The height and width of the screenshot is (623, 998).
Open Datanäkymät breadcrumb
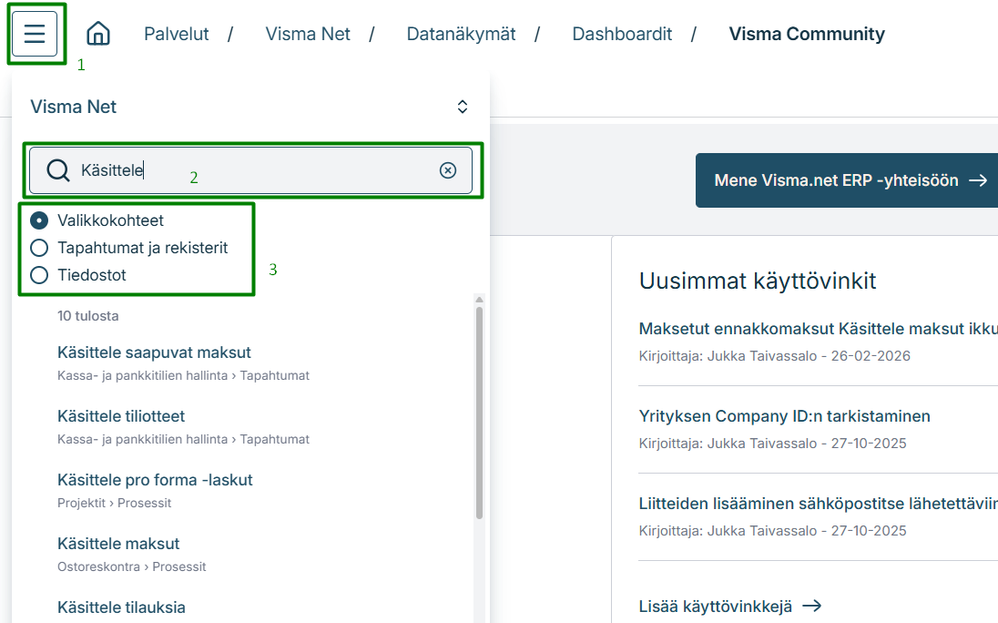(x=461, y=34)
